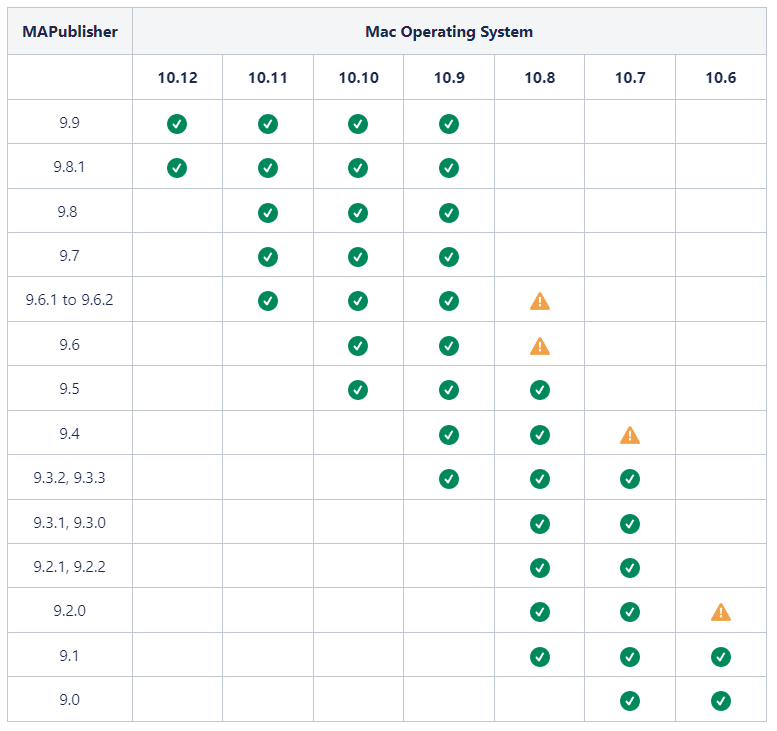The width and height of the screenshot is (777, 731).
Task: Click the check for 9.3.2, 9.3.3 on 10.7
Action: tap(630, 479)
